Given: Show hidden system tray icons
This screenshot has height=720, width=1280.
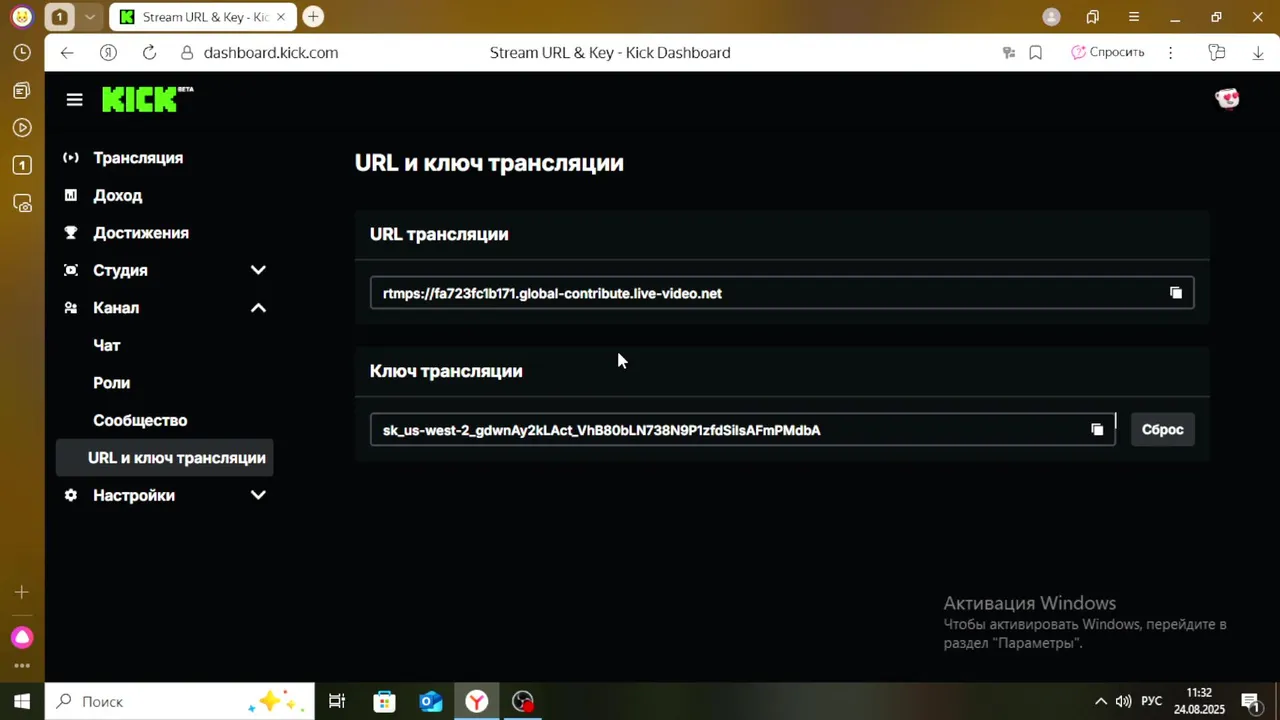Looking at the screenshot, I should [1101, 701].
